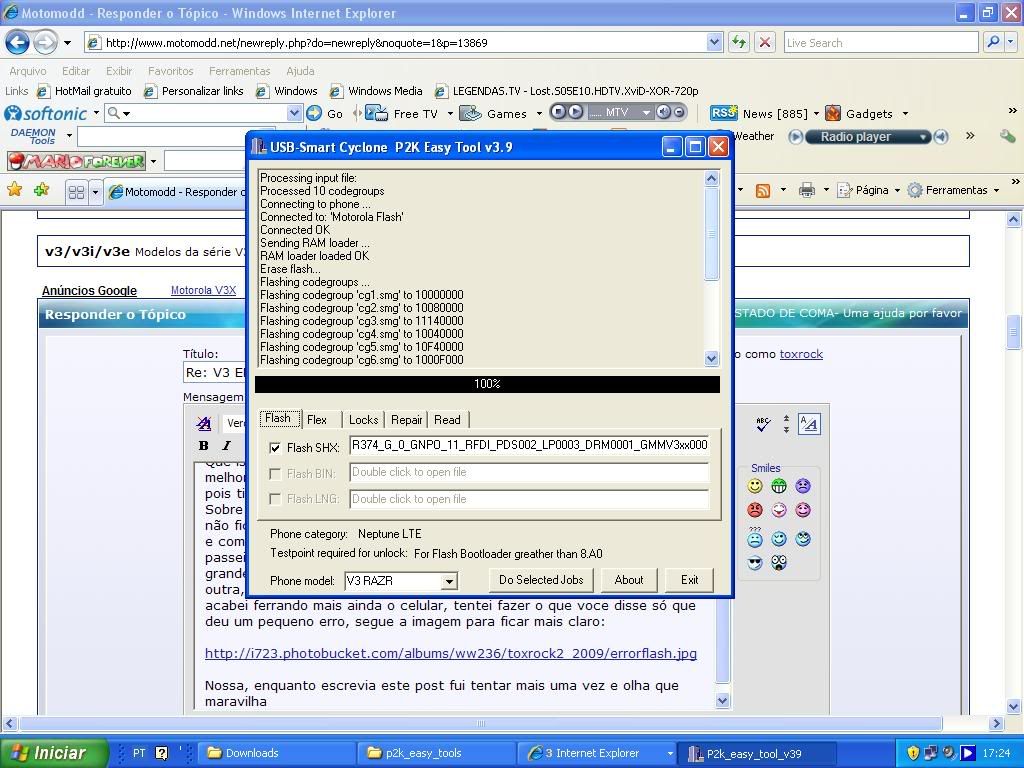
Task: Click the Add to Favorites star-plus icon
Action: click(42, 190)
